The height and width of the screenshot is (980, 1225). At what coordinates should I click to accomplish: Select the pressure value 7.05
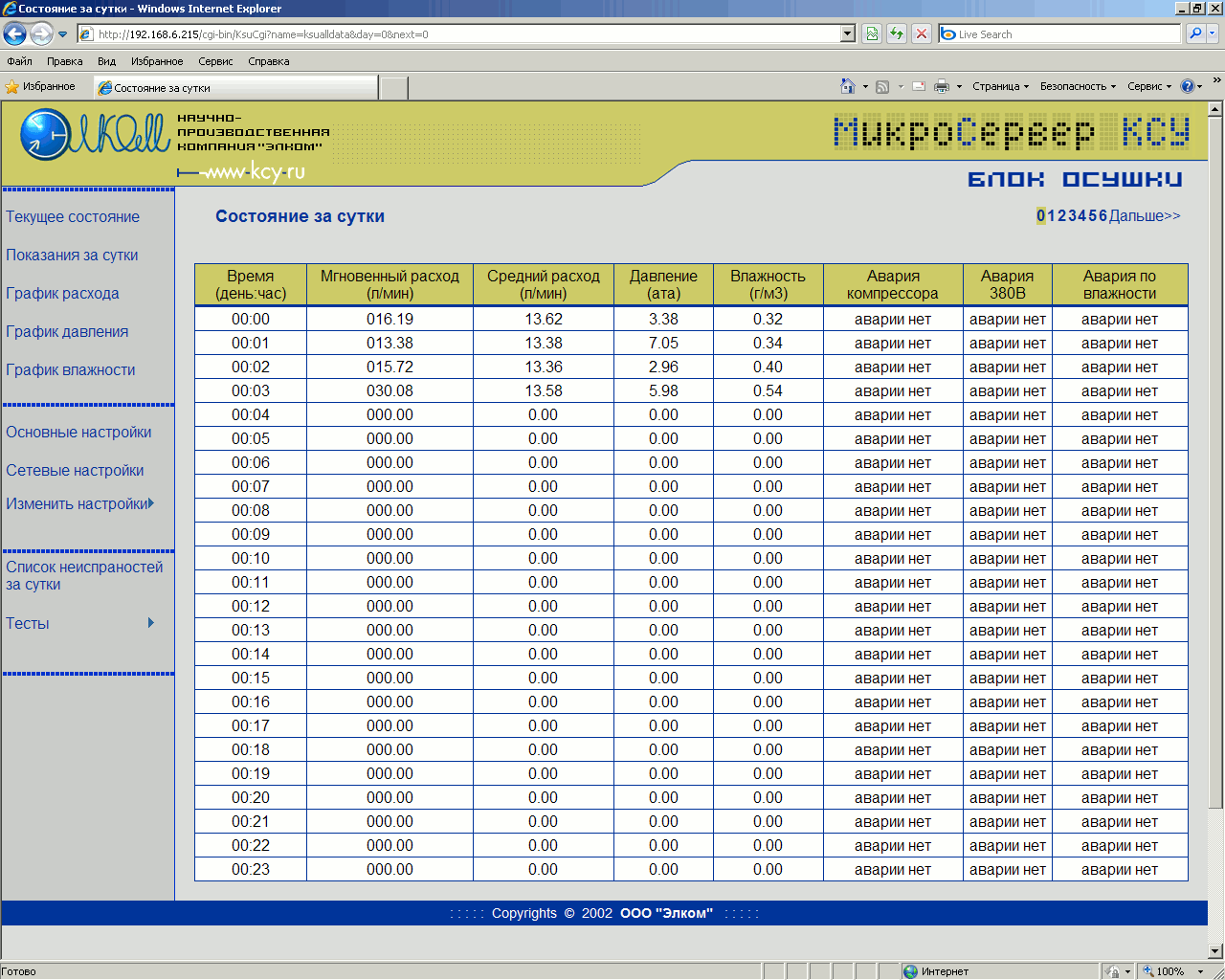click(663, 344)
